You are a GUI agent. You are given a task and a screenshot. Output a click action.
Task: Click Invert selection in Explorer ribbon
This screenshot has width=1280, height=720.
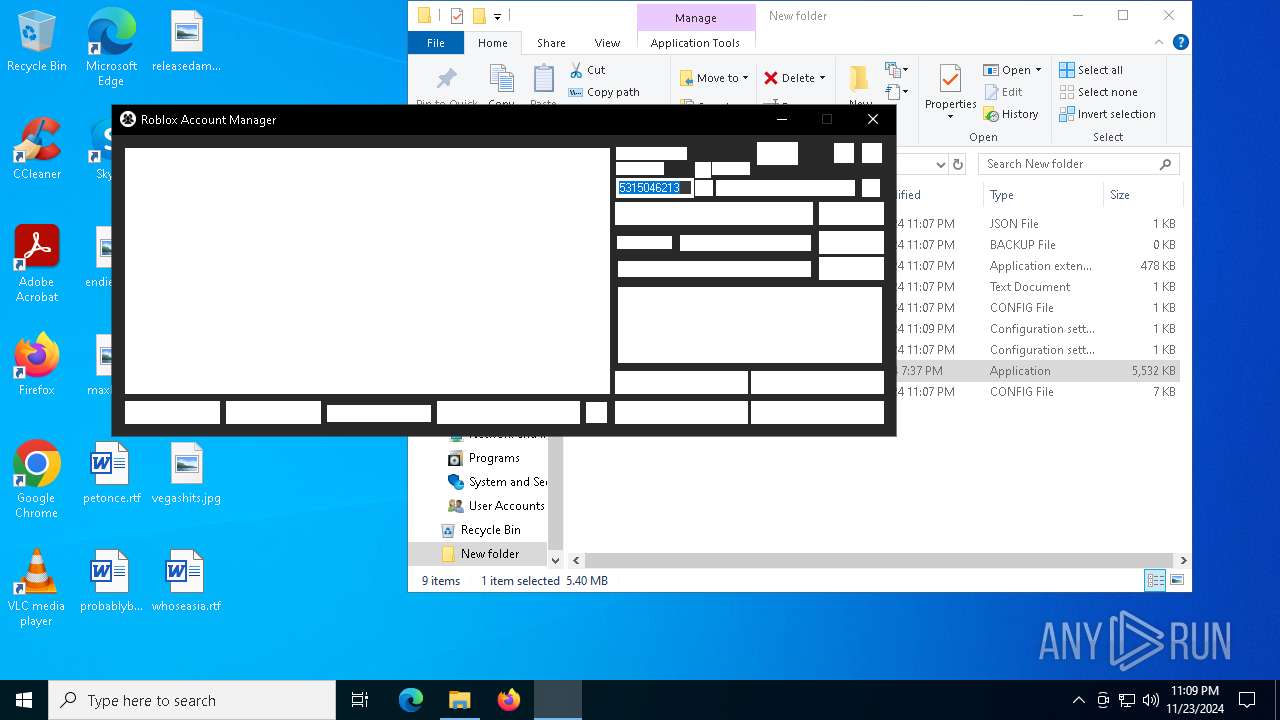pos(1107,114)
